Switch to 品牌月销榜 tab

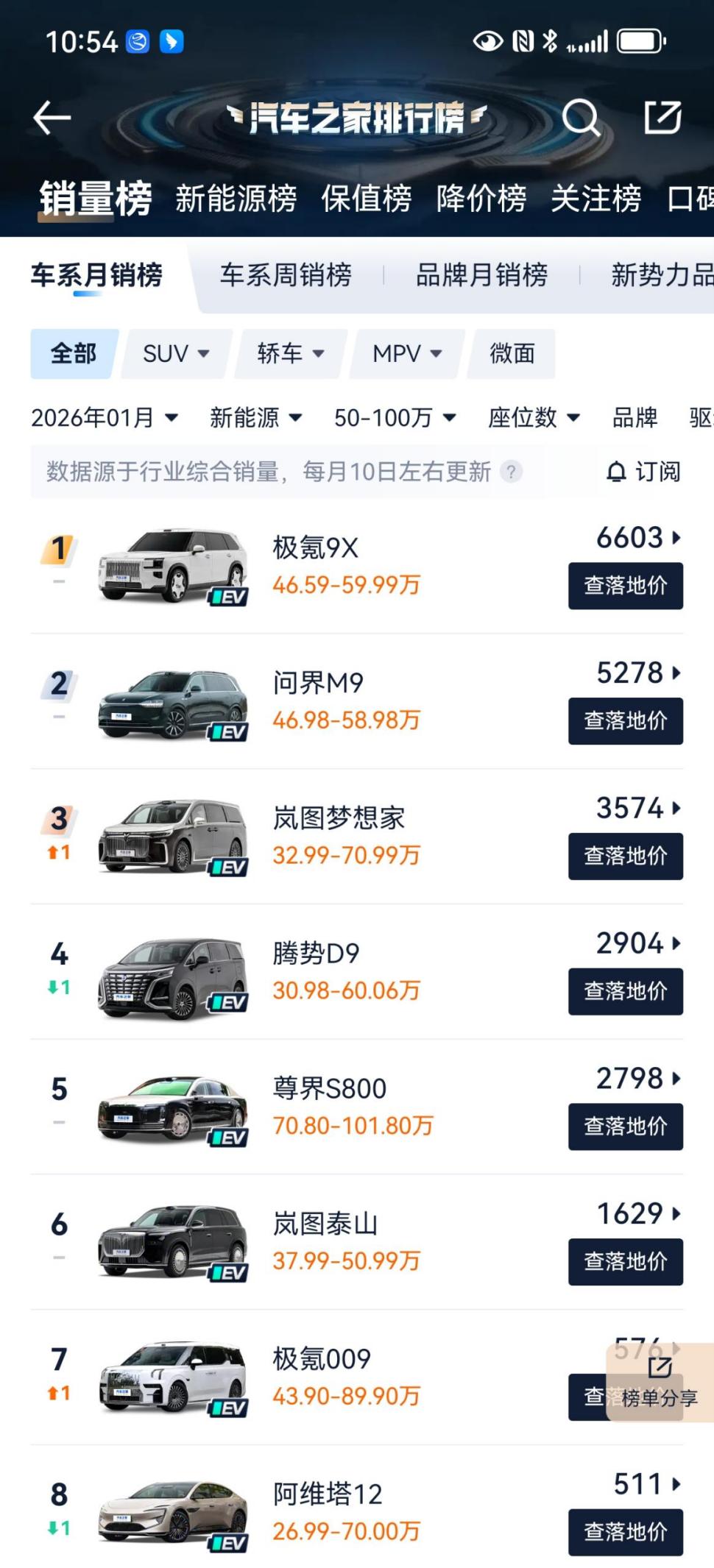click(x=481, y=275)
